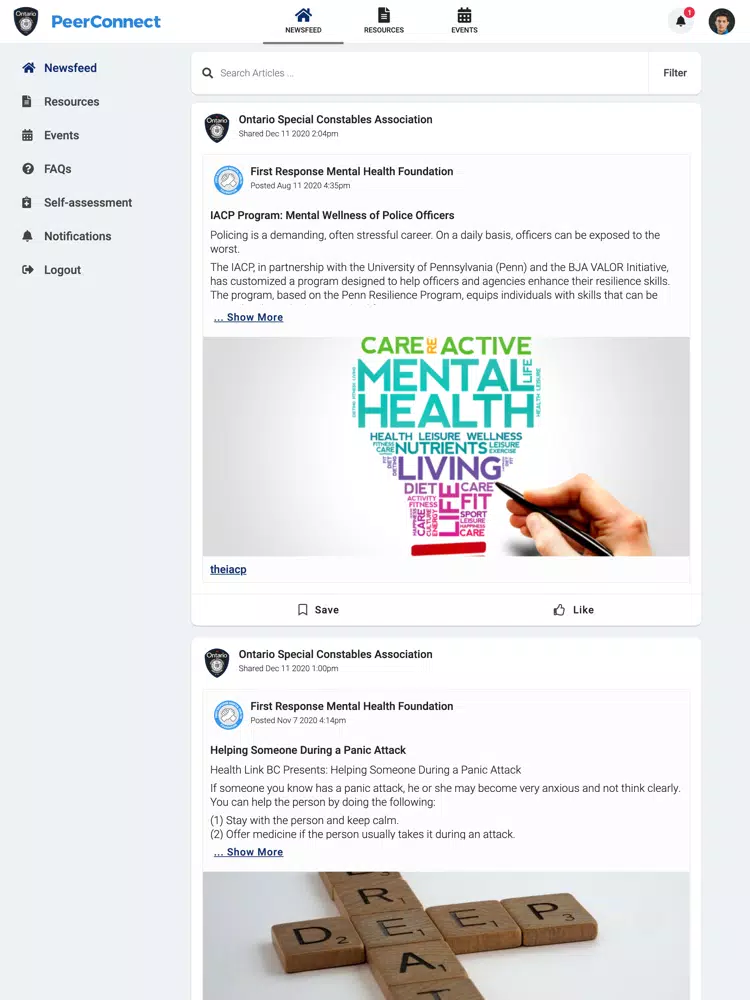Open the notifications bell in the header
The image size is (750, 1000).
coord(680,21)
